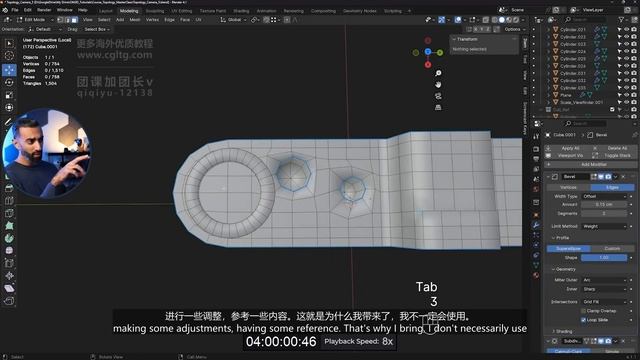Toggle Bevel modifier render display
The image size is (640, 360).
(608, 177)
